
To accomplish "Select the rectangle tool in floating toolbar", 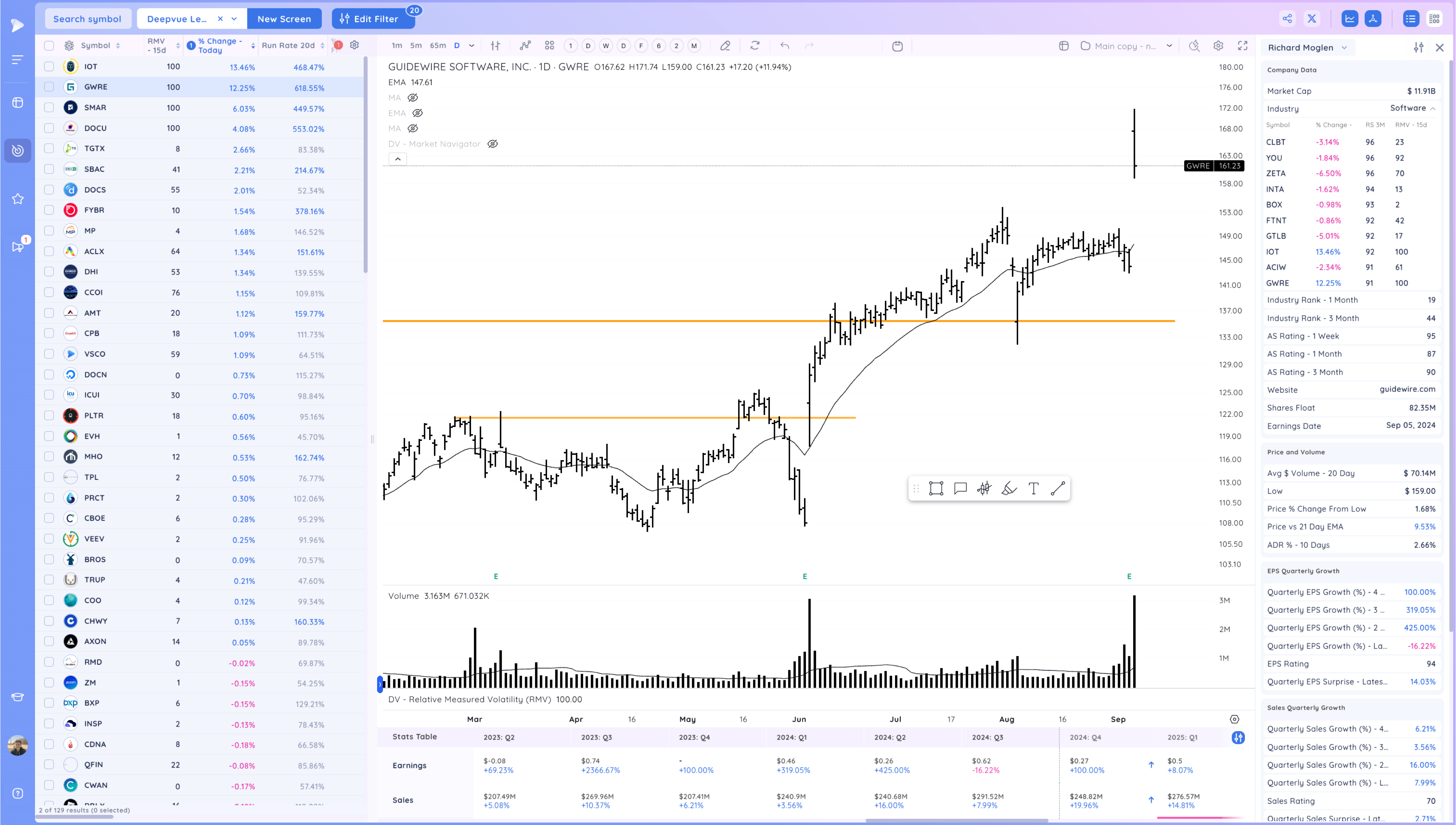I will tap(935, 489).
